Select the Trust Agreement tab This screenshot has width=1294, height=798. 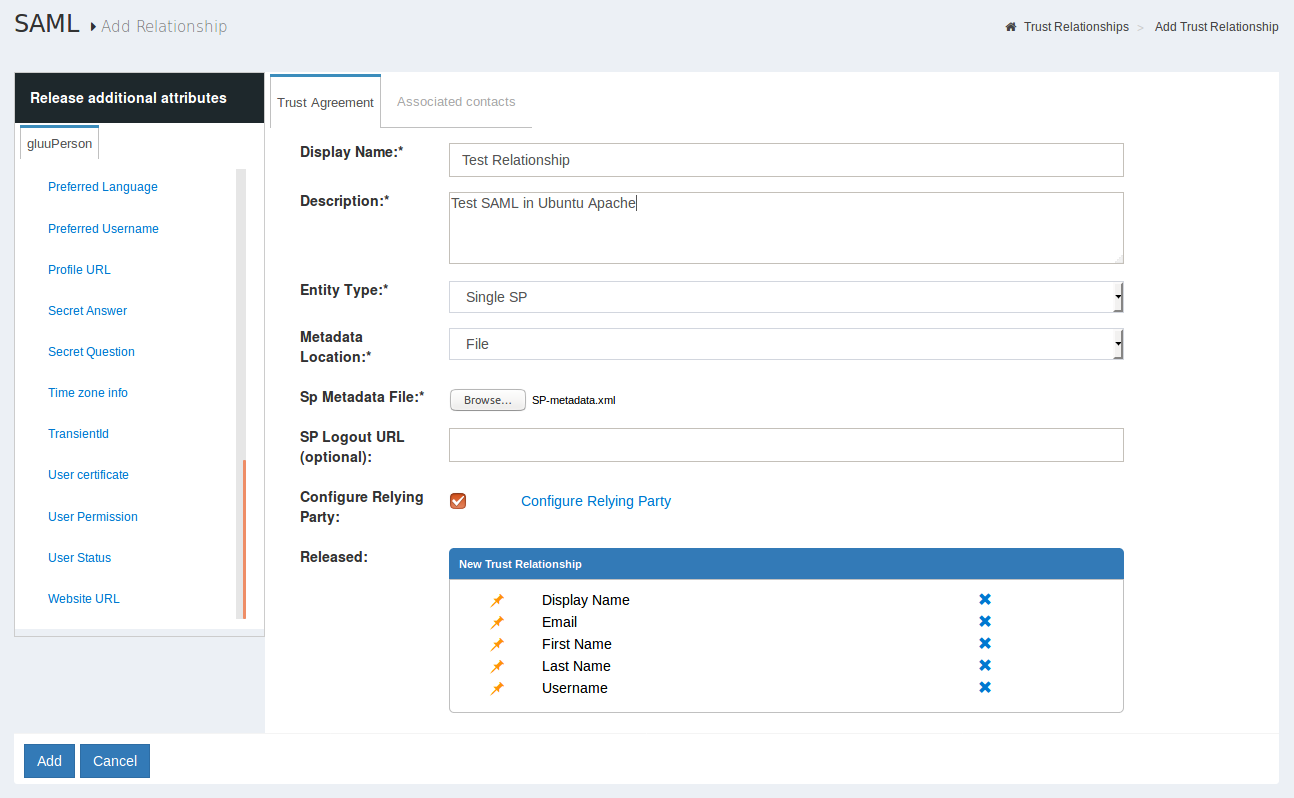point(325,102)
